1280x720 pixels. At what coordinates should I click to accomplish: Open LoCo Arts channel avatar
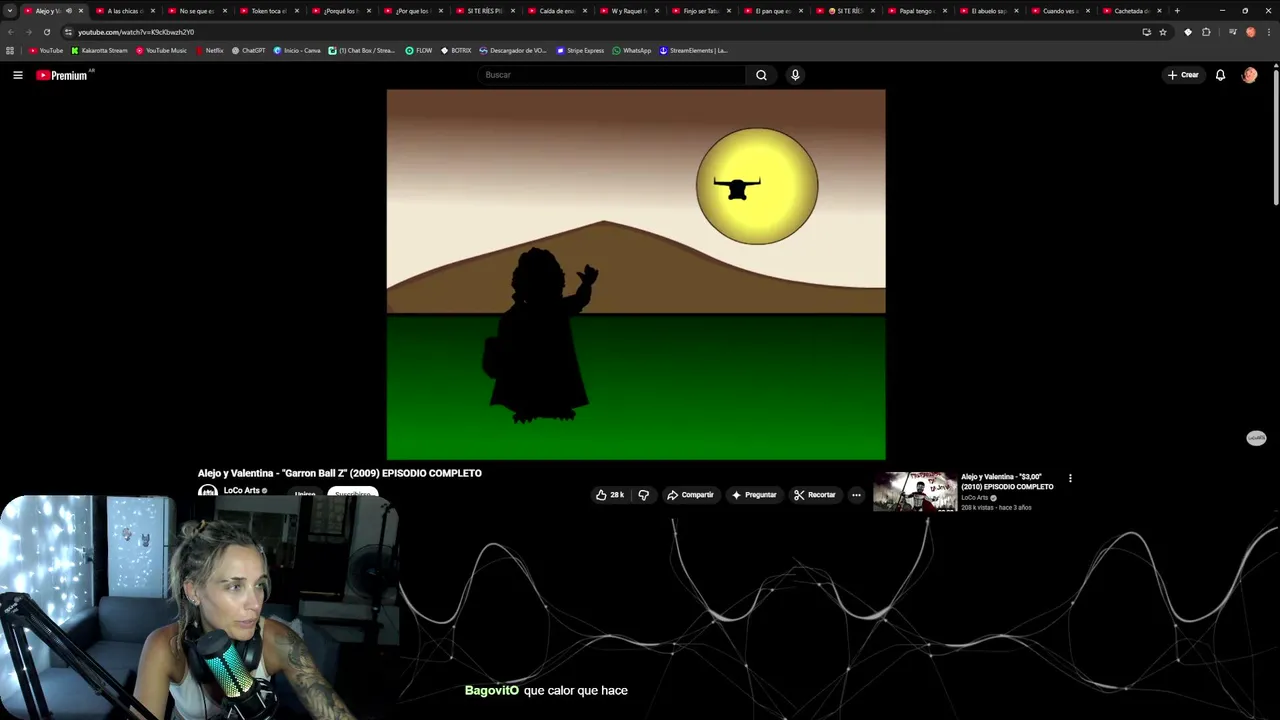208,491
